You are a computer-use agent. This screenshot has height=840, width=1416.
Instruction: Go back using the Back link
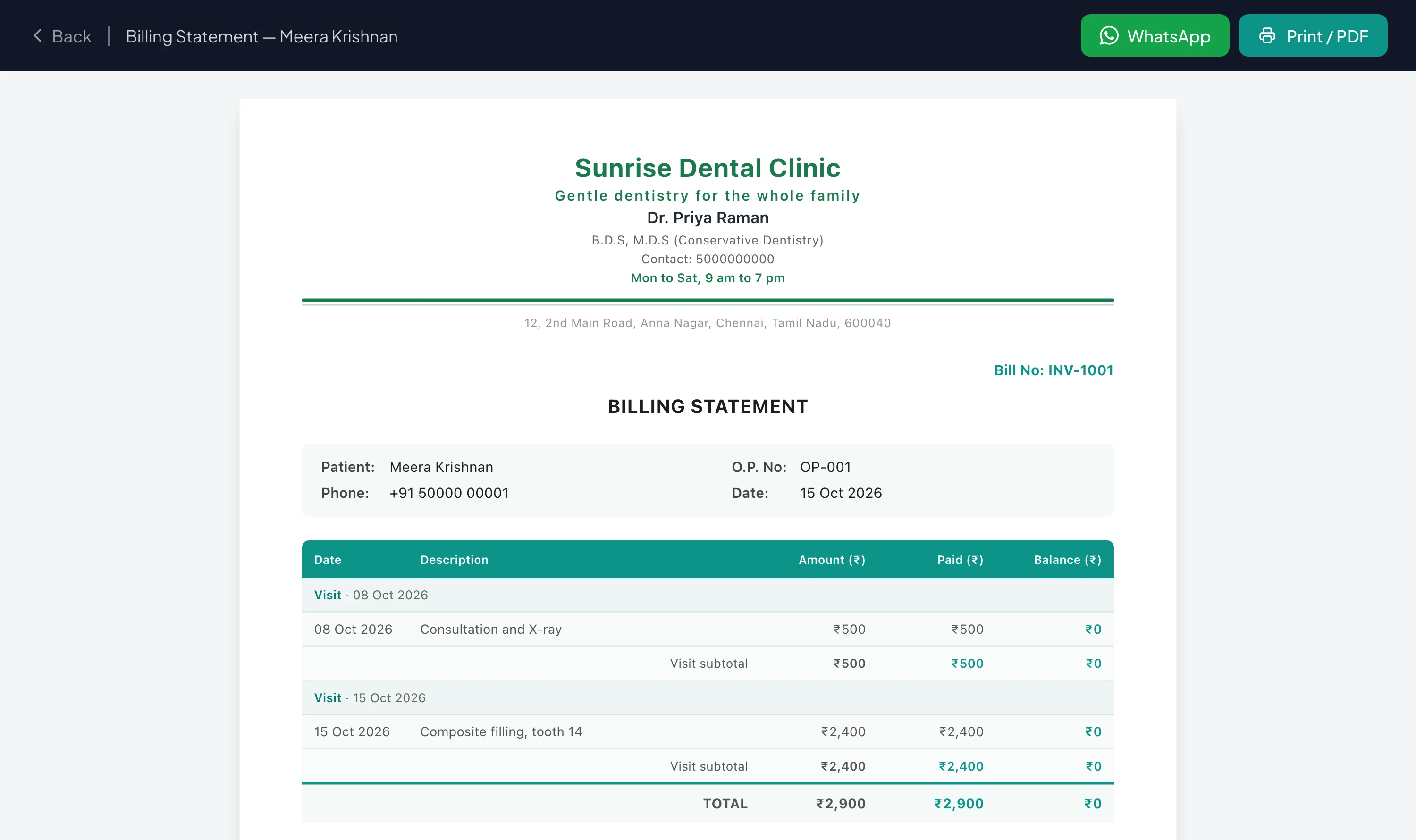tap(62, 36)
